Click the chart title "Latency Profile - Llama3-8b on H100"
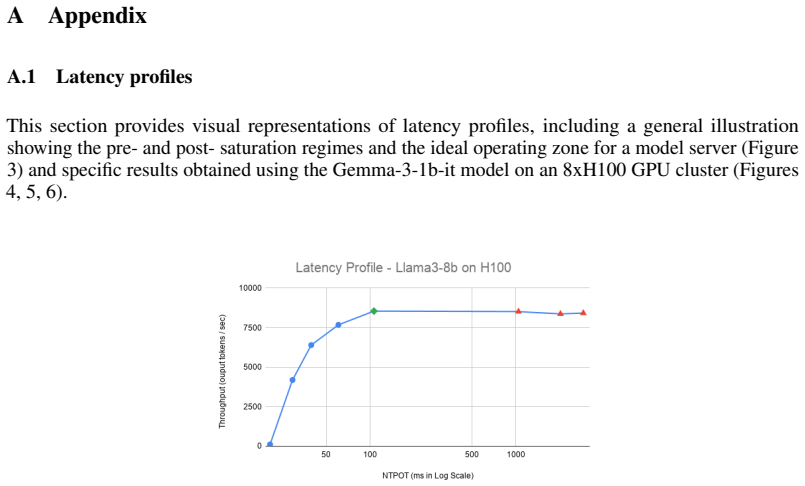Image resolution: width=805 pixels, height=486 pixels. point(403,267)
